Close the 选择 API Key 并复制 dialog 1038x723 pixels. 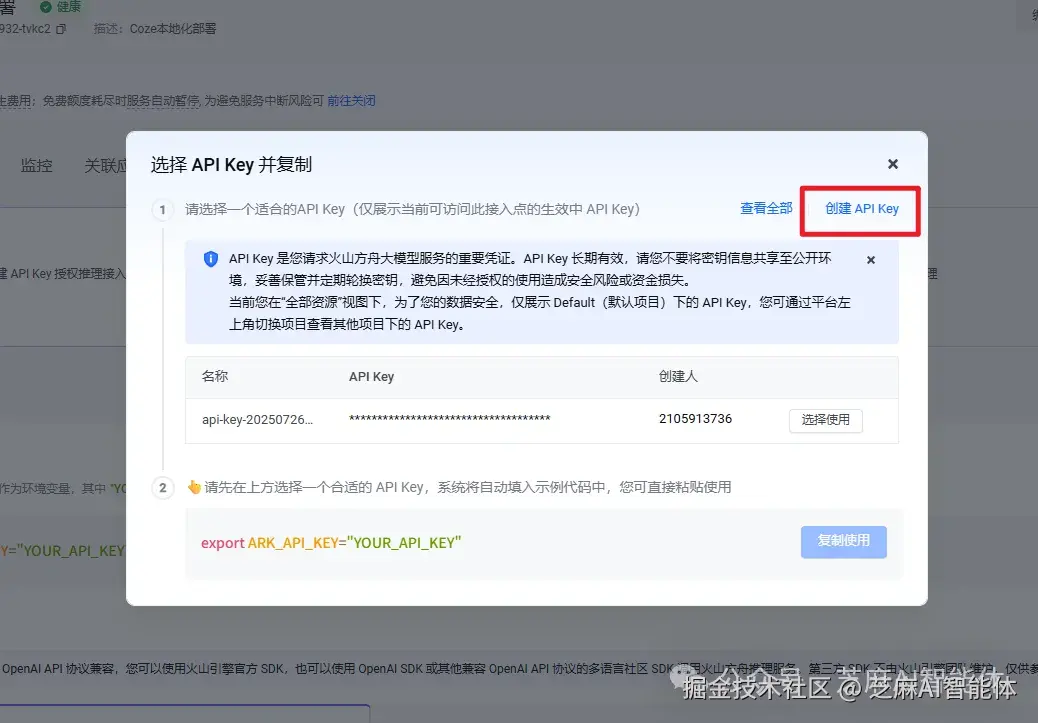coord(892,163)
